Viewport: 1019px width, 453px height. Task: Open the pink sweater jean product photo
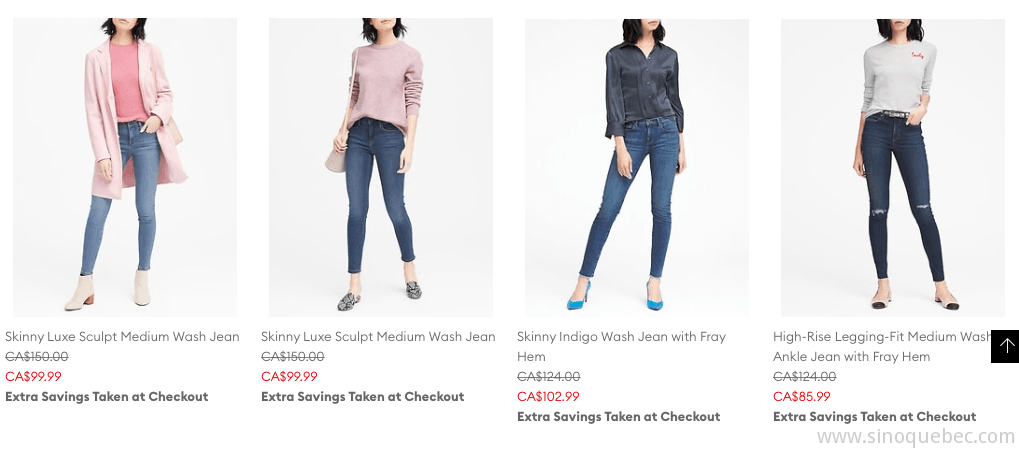pos(381,168)
